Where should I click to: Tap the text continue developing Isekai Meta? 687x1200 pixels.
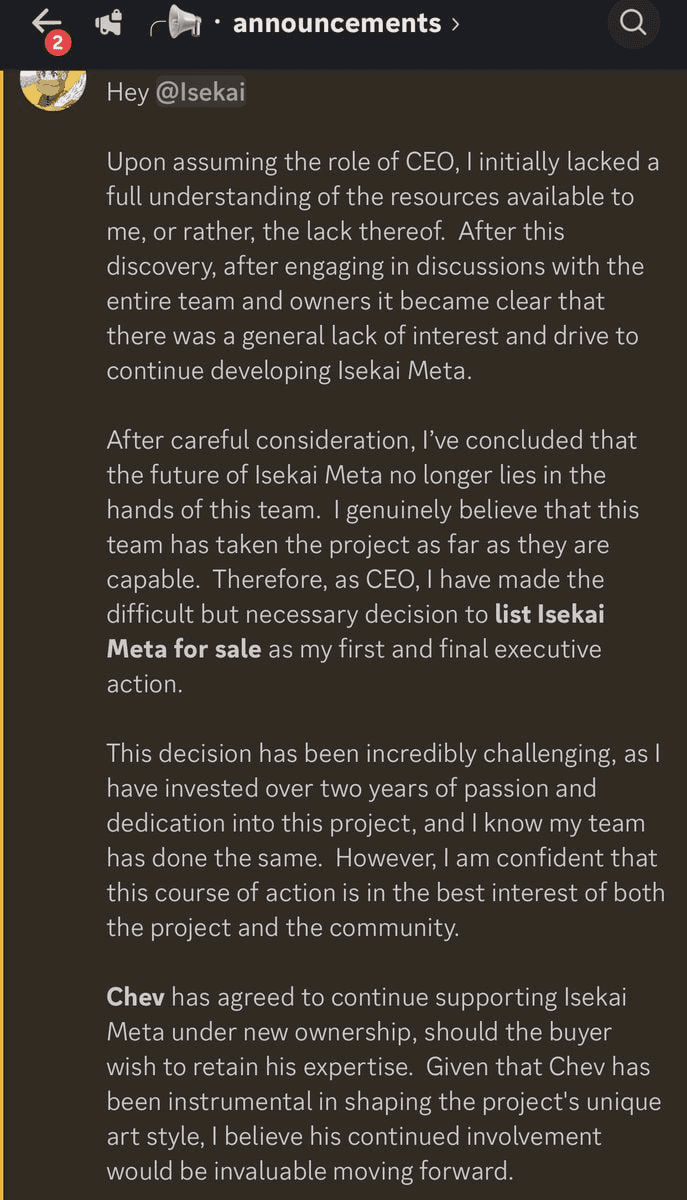[x=285, y=370]
